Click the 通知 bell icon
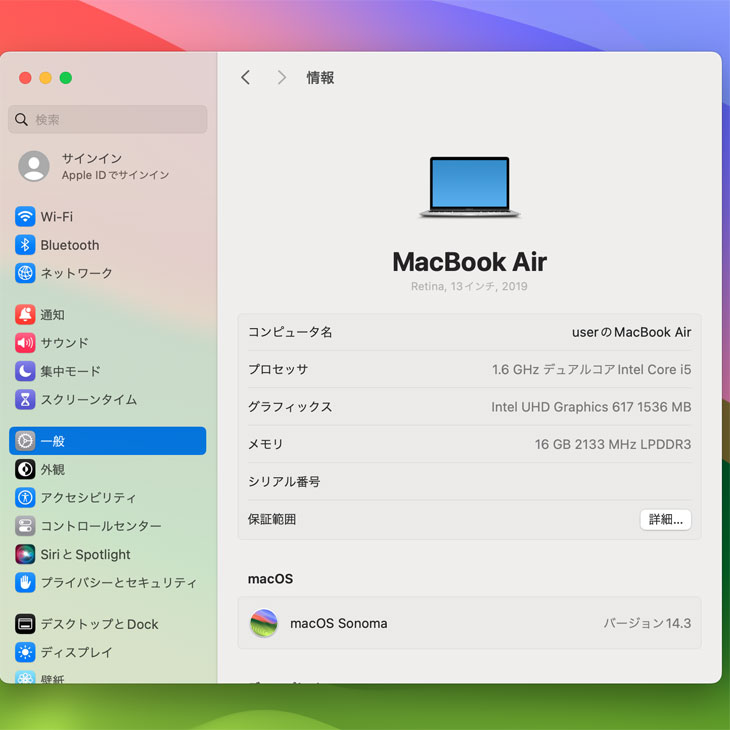Viewport: 730px width, 730px height. 25,315
